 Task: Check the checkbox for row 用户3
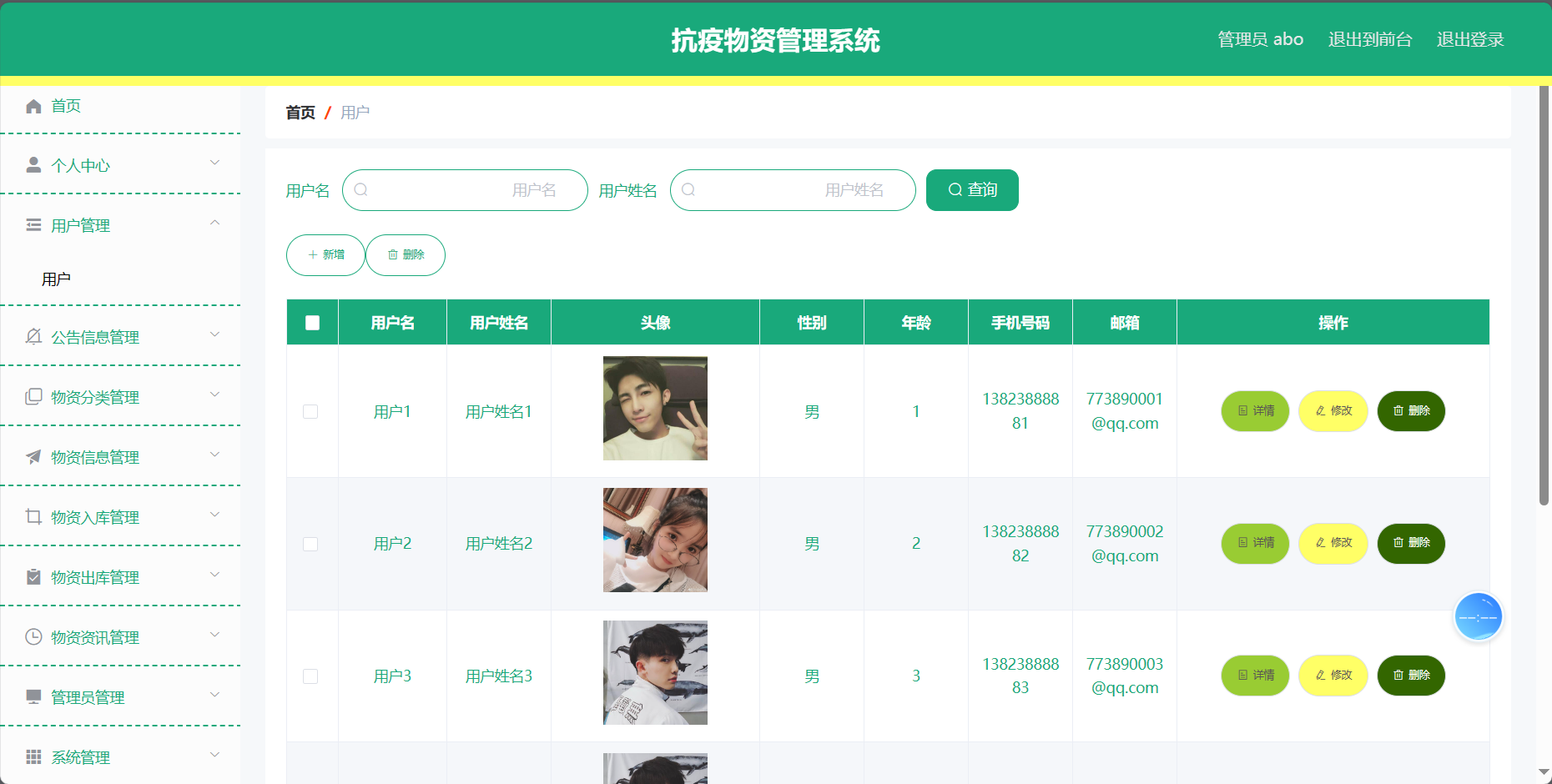(x=310, y=676)
